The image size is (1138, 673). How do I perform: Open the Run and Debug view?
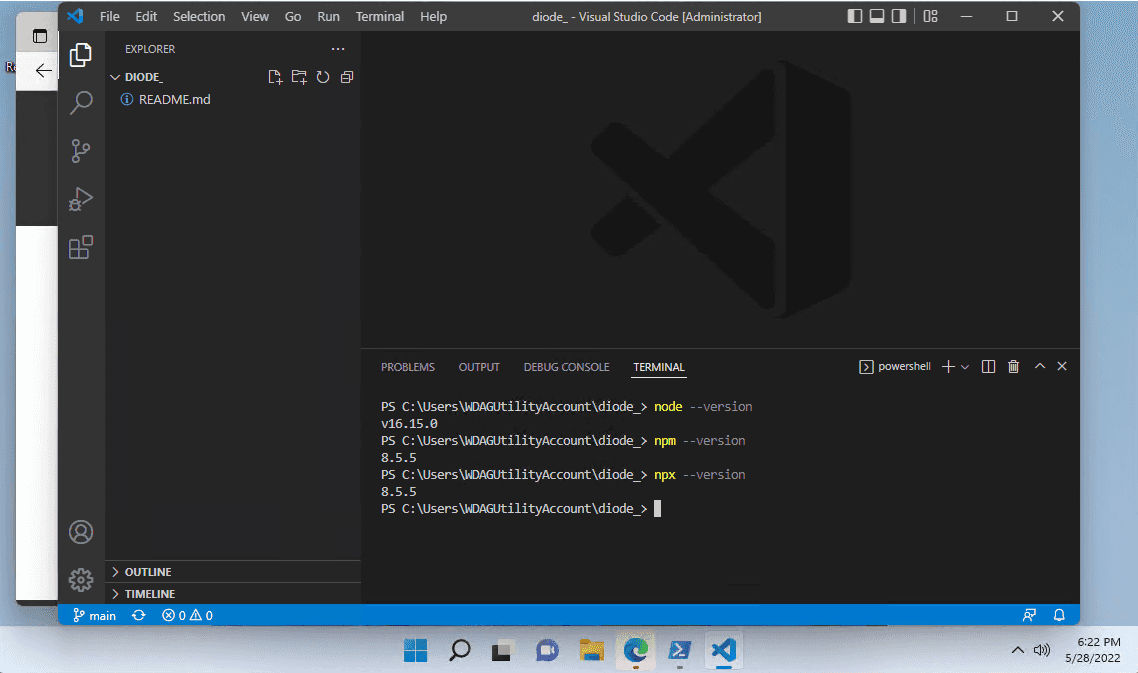81,199
